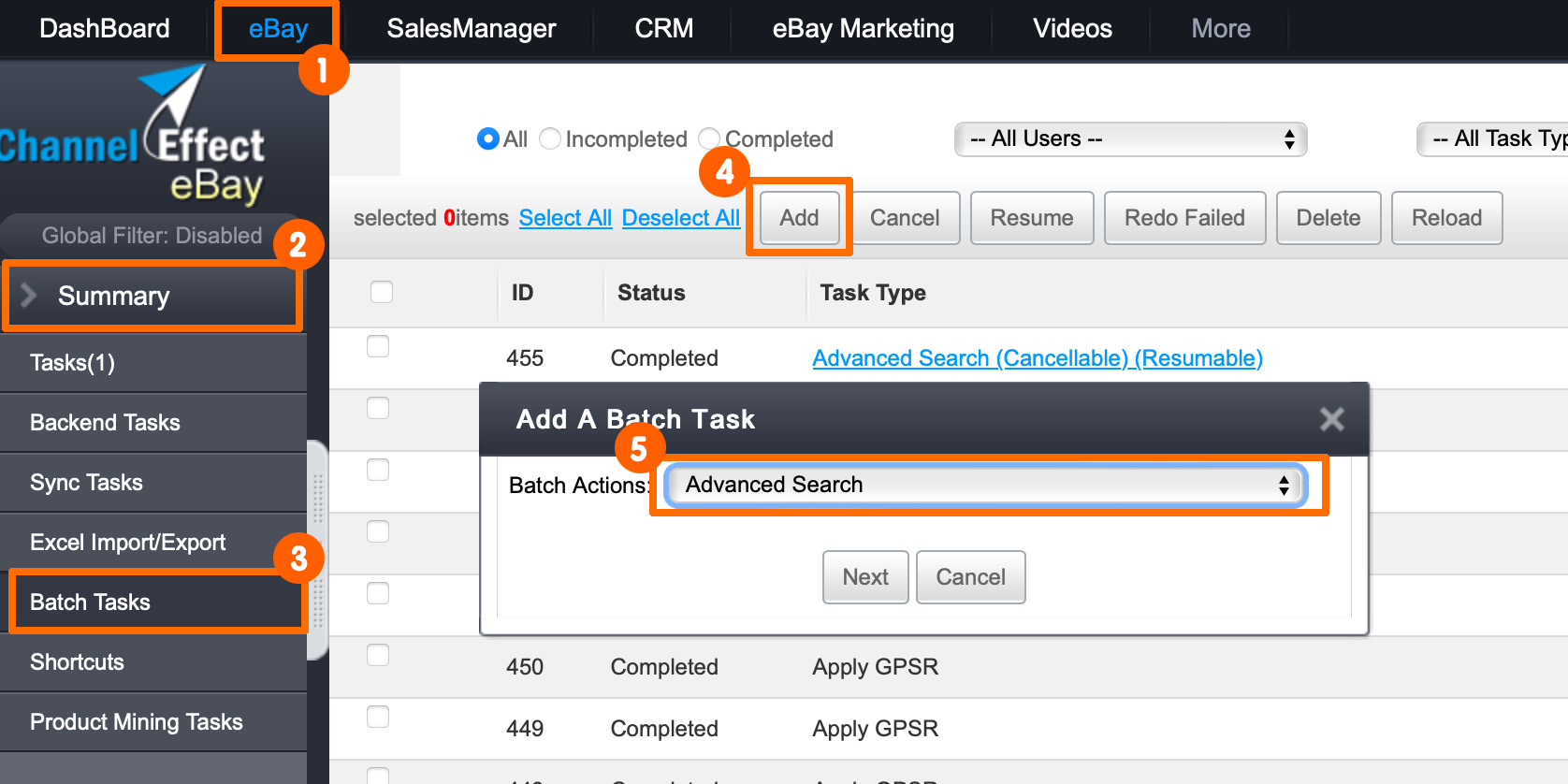Open the More menu in top navigation
The image size is (1568, 784).
click(x=1221, y=28)
